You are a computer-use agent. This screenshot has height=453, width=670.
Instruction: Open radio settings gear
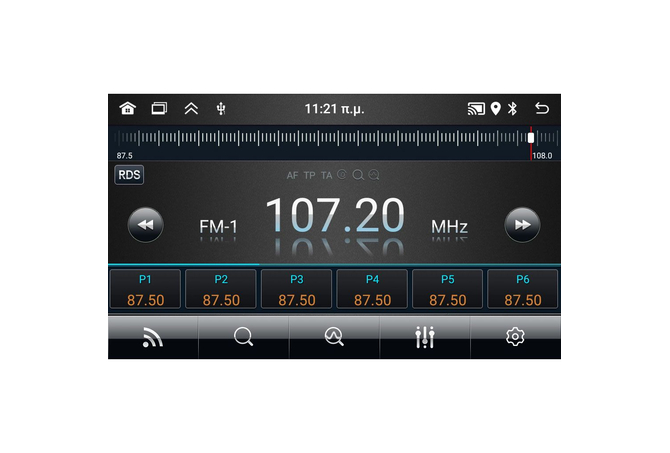click(515, 338)
